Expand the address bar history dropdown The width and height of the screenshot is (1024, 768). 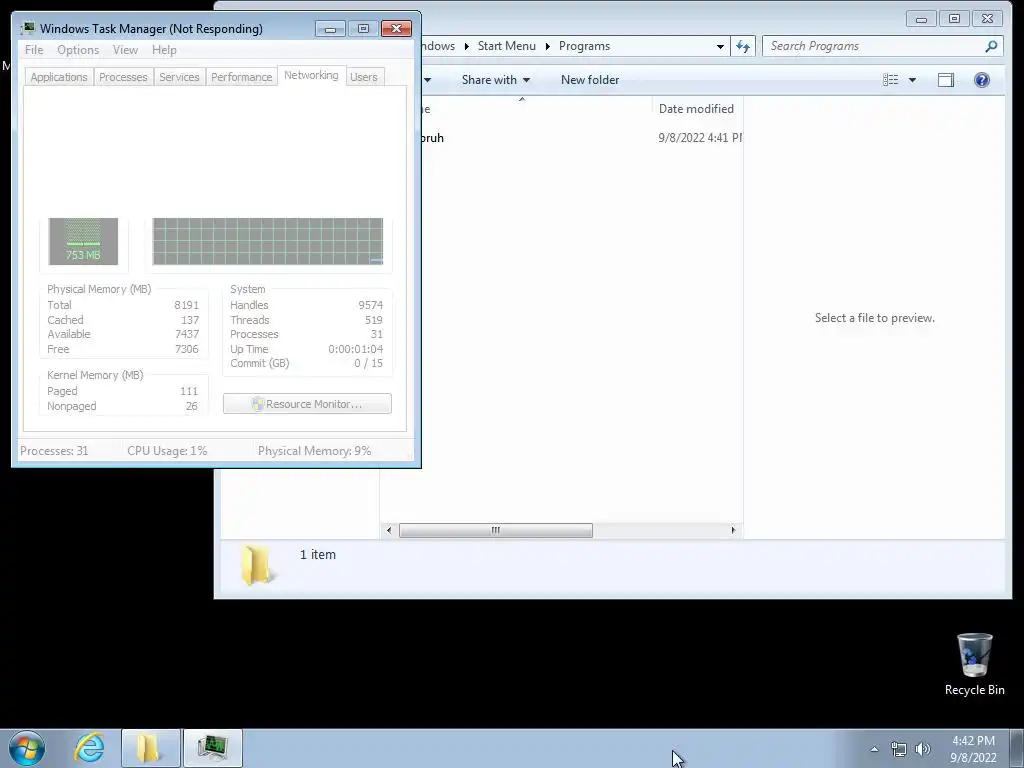pos(720,46)
